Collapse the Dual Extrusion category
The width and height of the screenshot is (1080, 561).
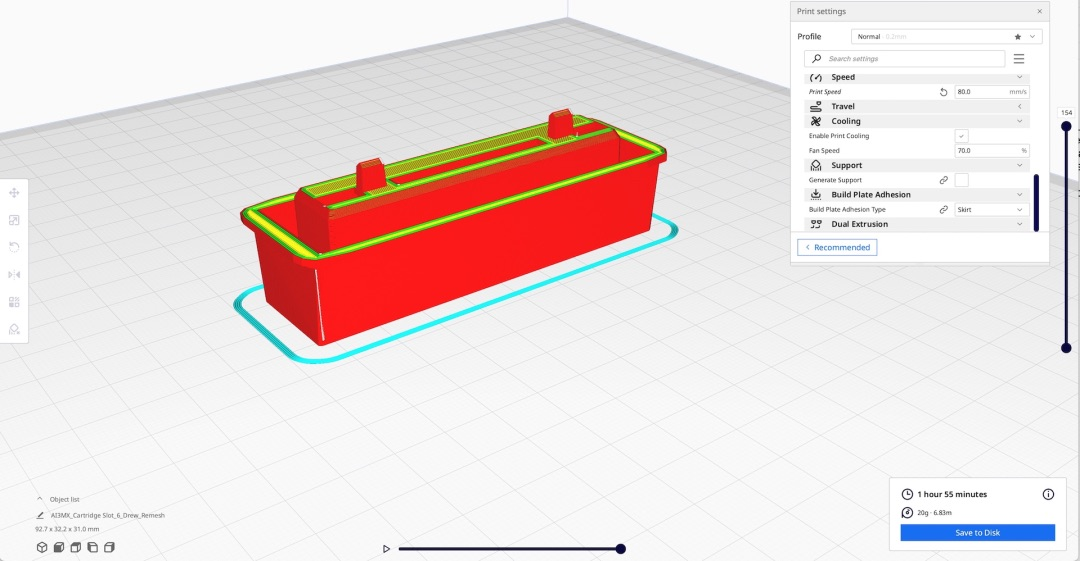click(x=1019, y=224)
